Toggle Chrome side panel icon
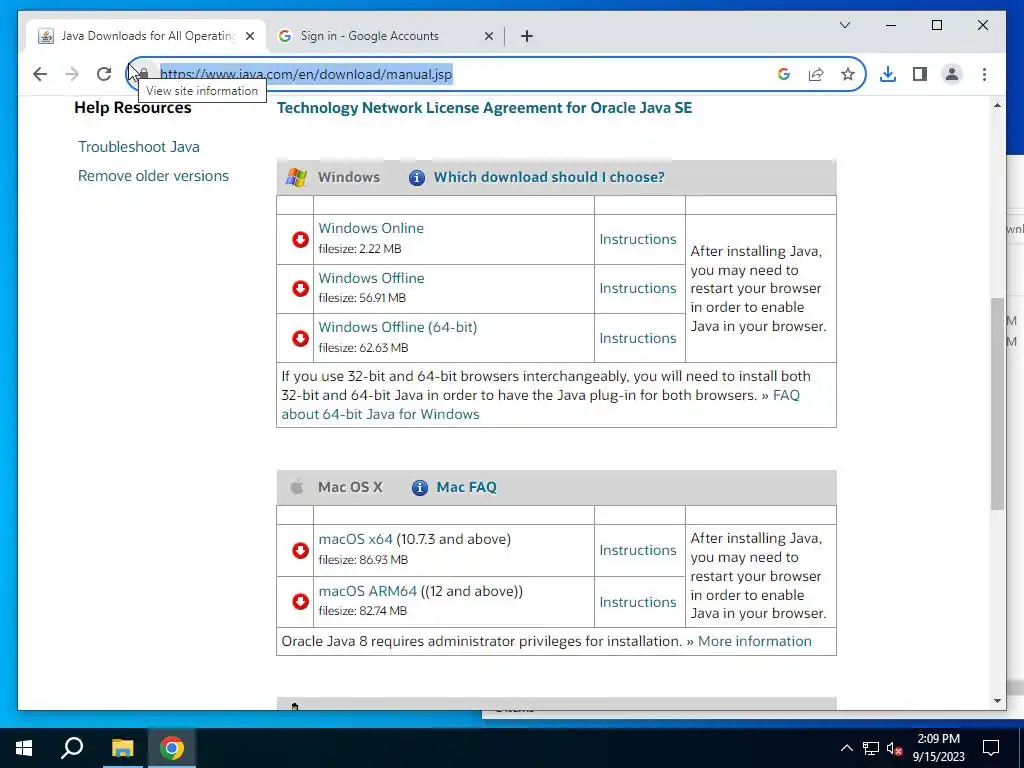The height and width of the screenshot is (768, 1024). coord(920,74)
